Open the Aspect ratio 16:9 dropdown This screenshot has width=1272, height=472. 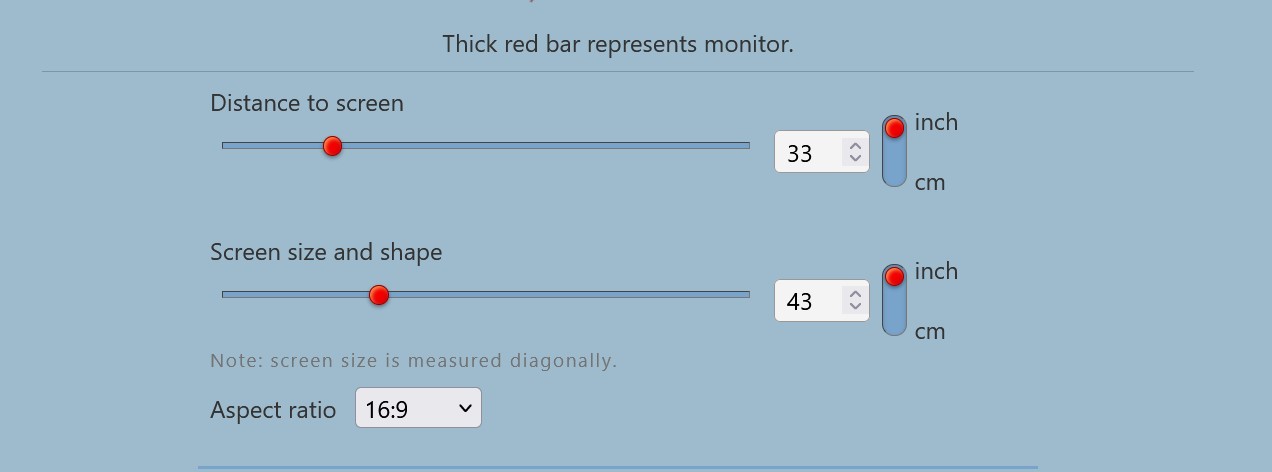(x=418, y=408)
